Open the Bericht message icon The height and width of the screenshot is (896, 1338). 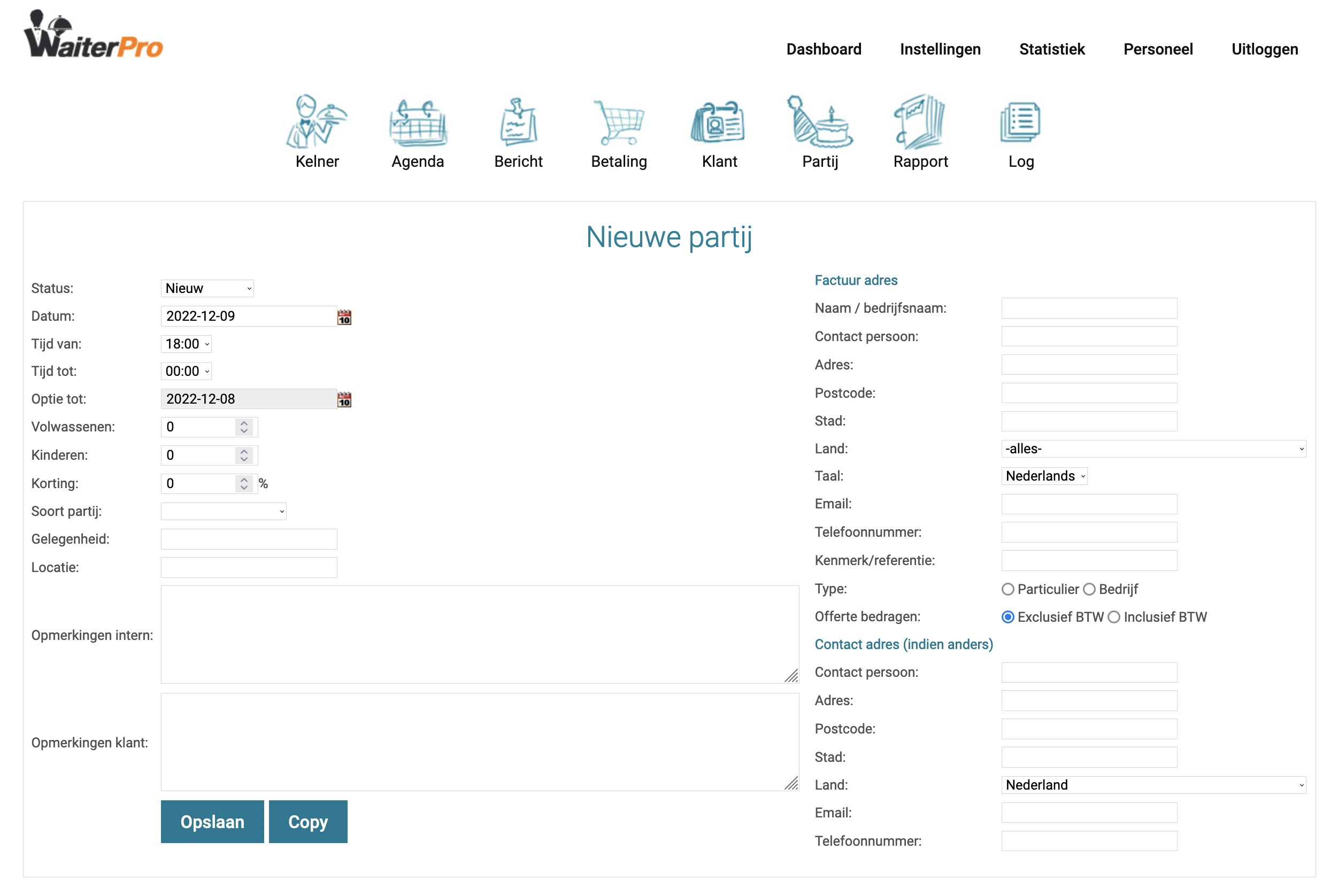click(x=518, y=121)
